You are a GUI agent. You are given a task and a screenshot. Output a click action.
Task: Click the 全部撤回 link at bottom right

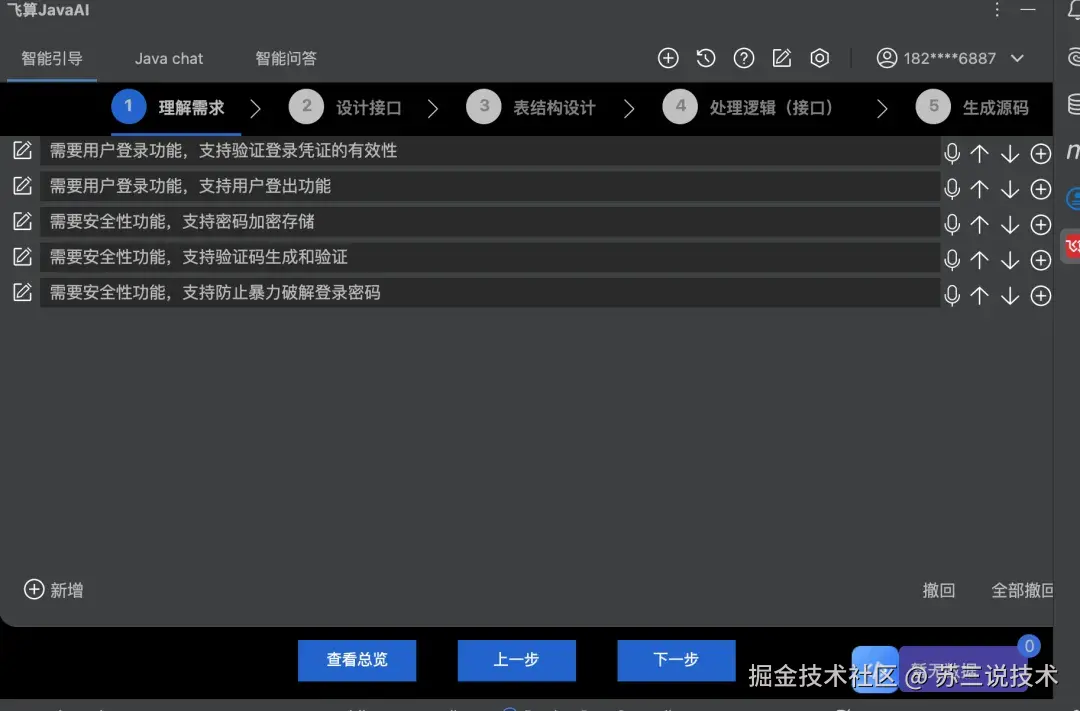click(1022, 590)
